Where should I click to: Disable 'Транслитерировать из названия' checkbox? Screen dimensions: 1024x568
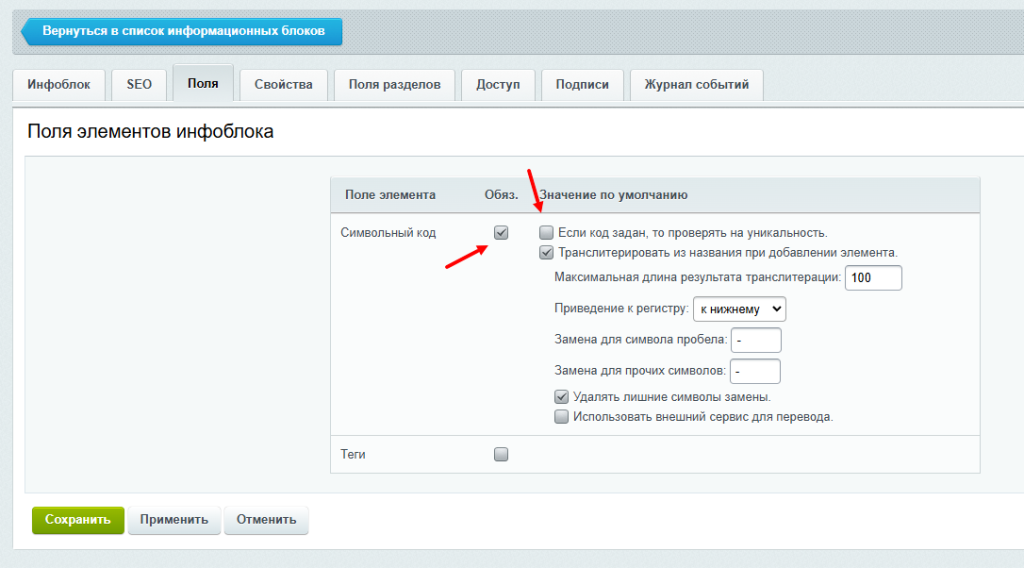tap(546, 253)
